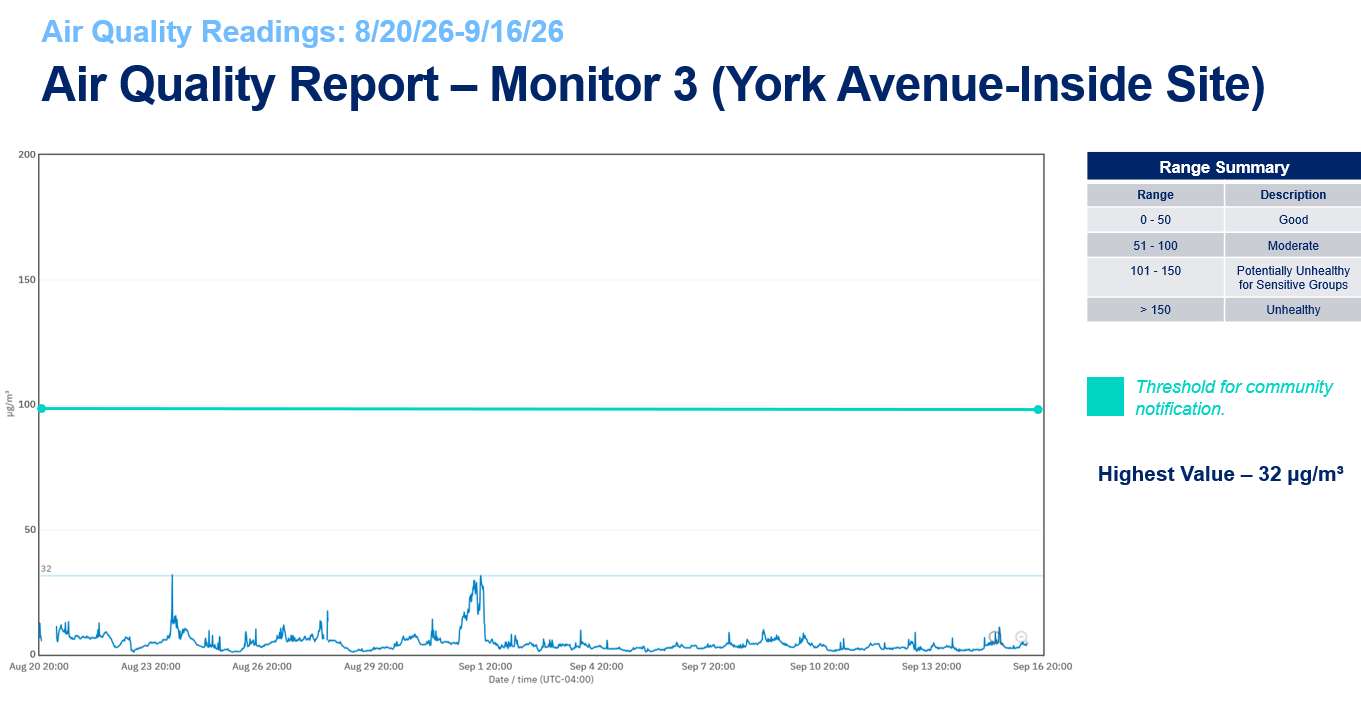The height and width of the screenshot is (701, 1361).
Task: Click the Sep 1 data peak on chart
Action: [x=481, y=577]
